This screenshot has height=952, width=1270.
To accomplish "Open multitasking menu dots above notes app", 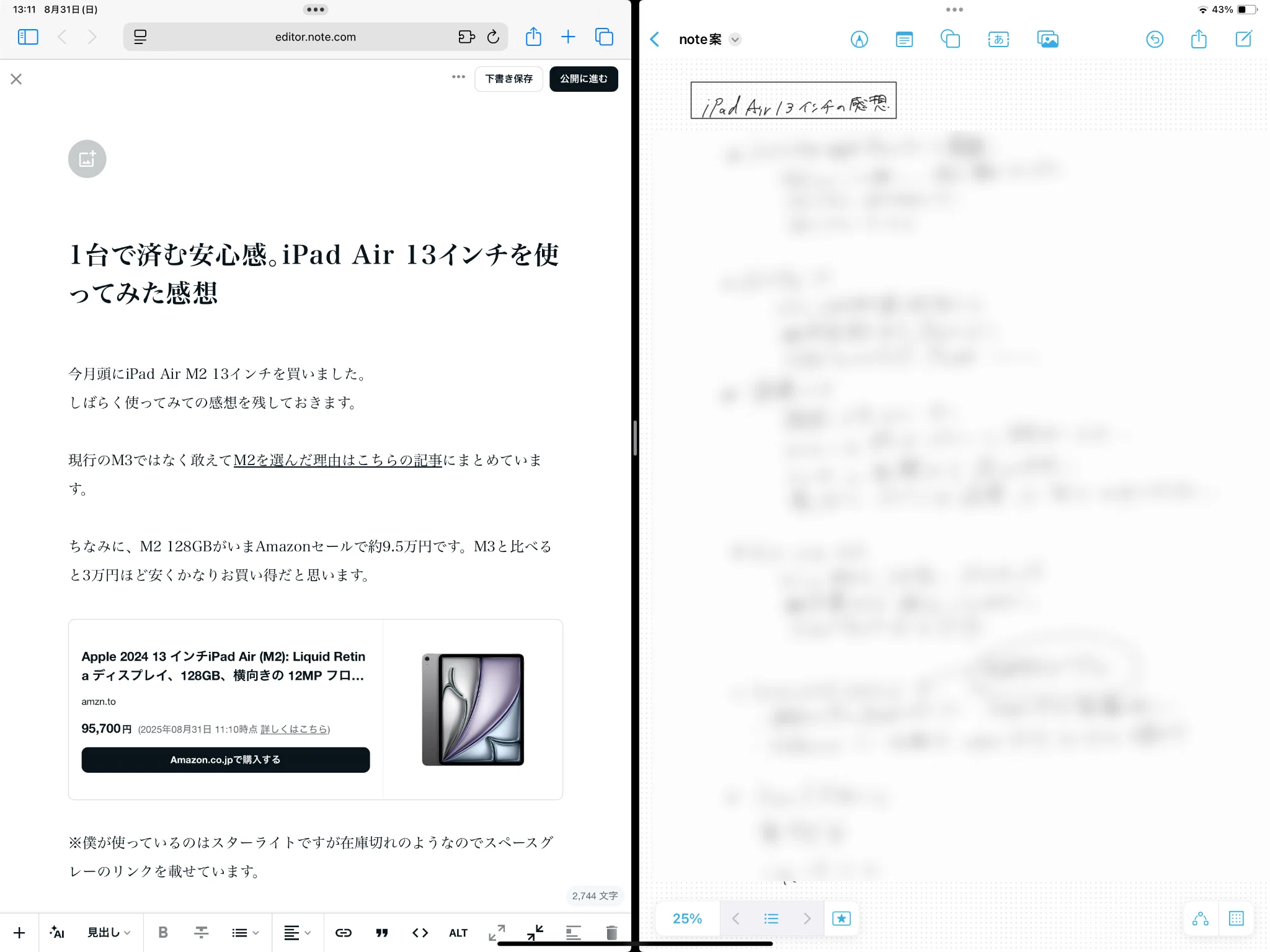I will pos(954,9).
